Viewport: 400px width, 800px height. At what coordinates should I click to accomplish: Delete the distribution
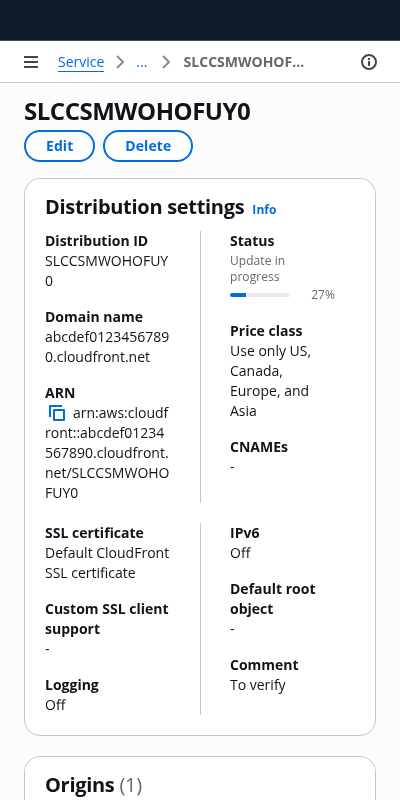pyautogui.click(x=148, y=146)
